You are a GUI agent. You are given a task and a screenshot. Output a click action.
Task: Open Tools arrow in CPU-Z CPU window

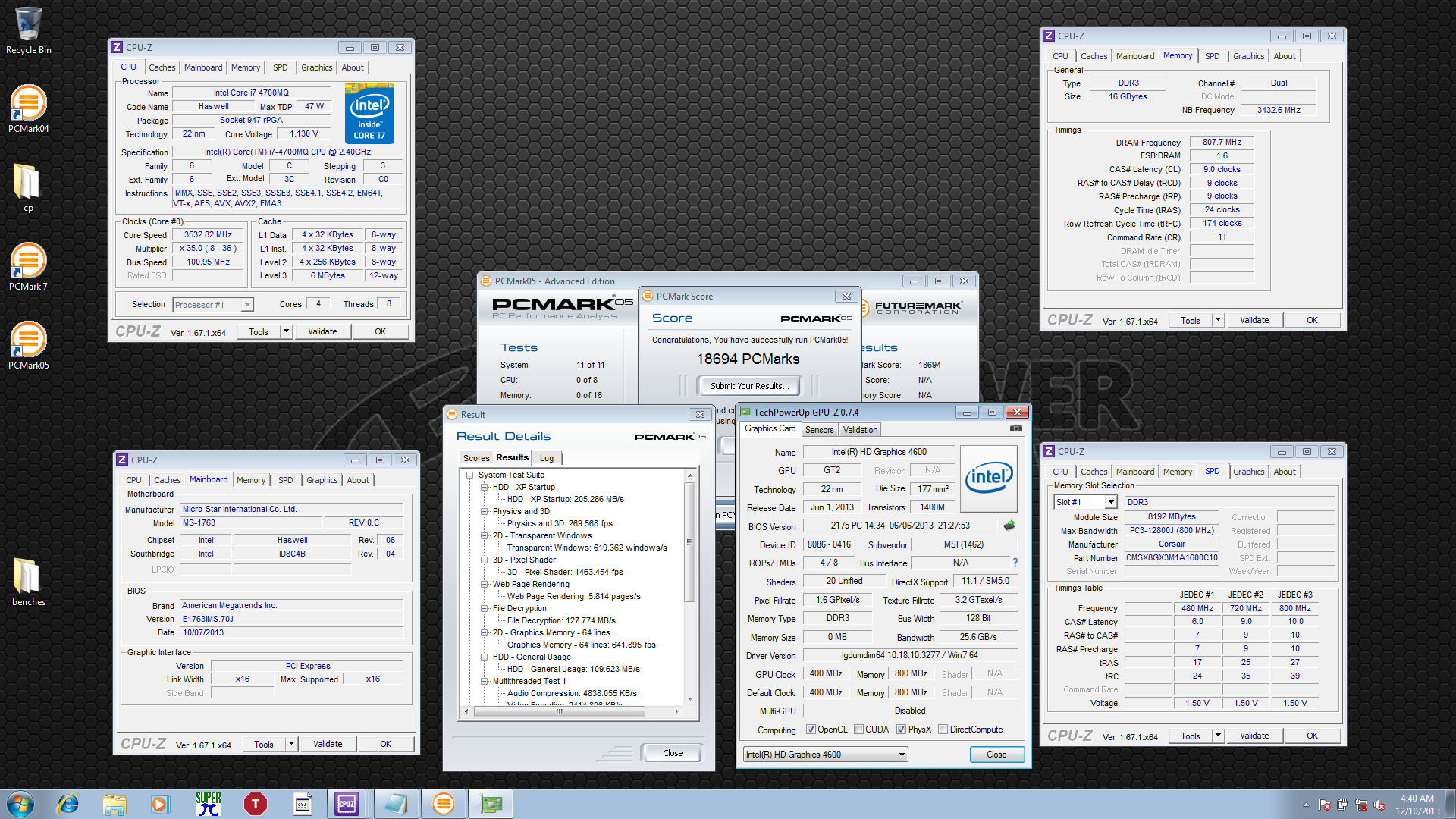tap(286, 331)
